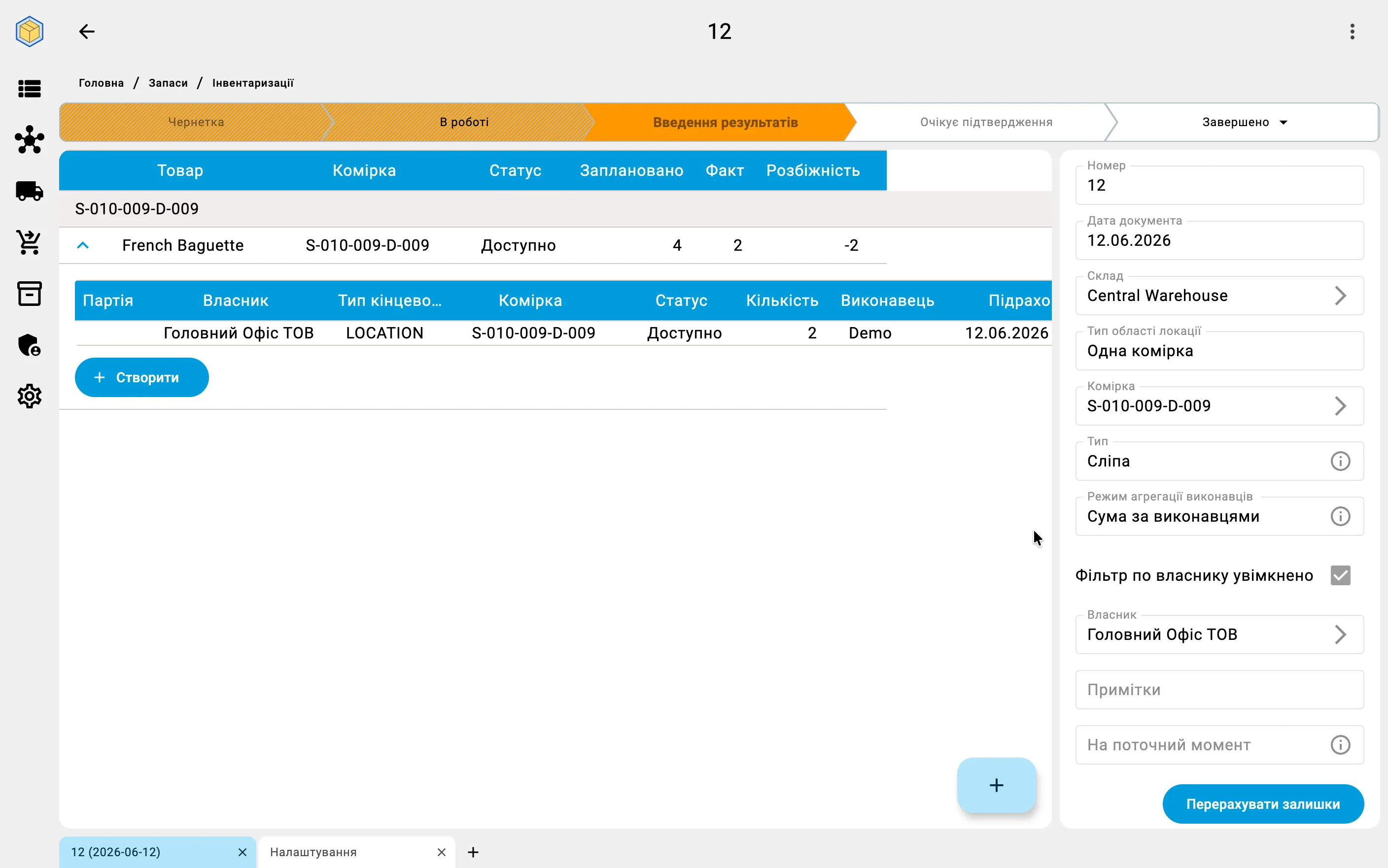Open the settings gear sidebar icon
The height and width of the screenshot is (868, 1388).
coord(29,396)
